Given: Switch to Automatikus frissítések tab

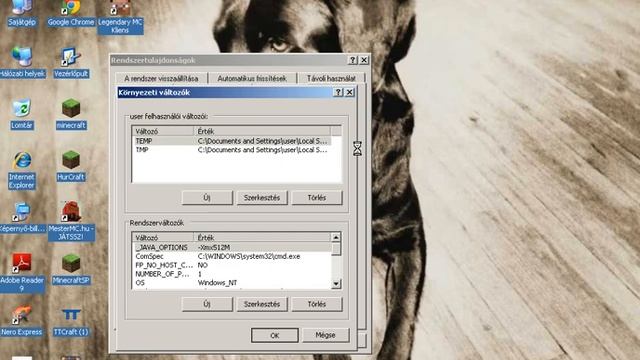Looking at the screenshot, I should point(252,78).
